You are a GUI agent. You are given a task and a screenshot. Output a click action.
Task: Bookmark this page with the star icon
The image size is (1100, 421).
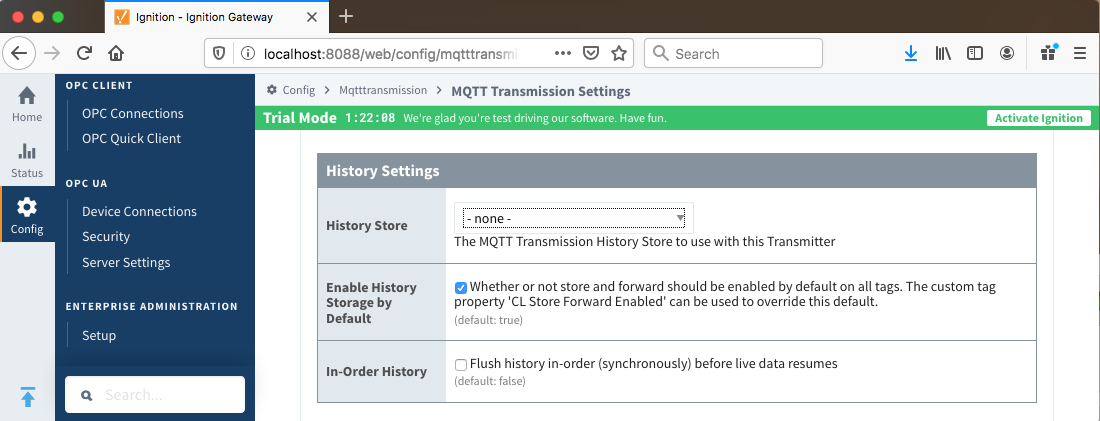pos(619,53)
